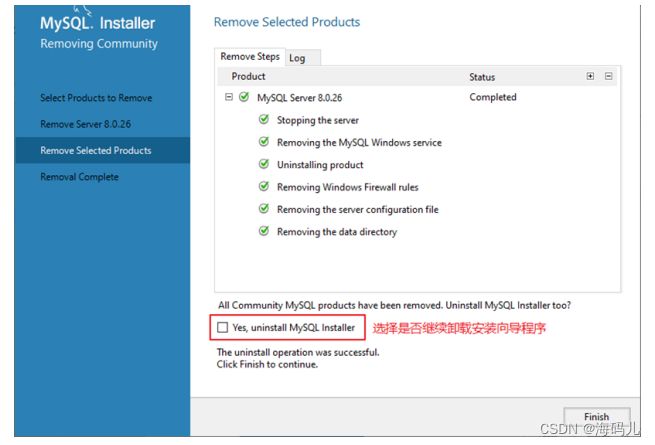
Task: Collapse the MySQL Server 8.0.26 tree node
Action: pos(228,97)
